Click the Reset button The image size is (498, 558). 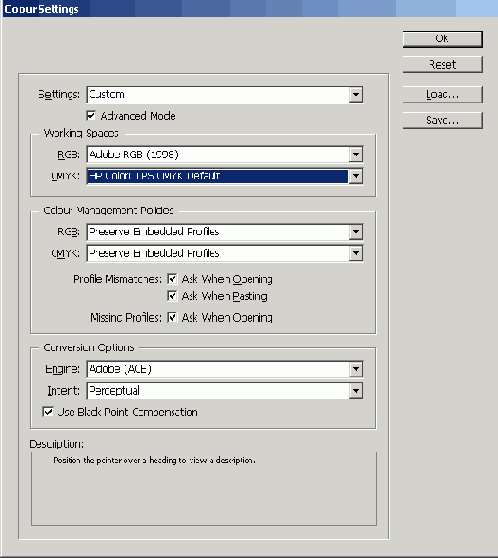click(x=442, y=64)
